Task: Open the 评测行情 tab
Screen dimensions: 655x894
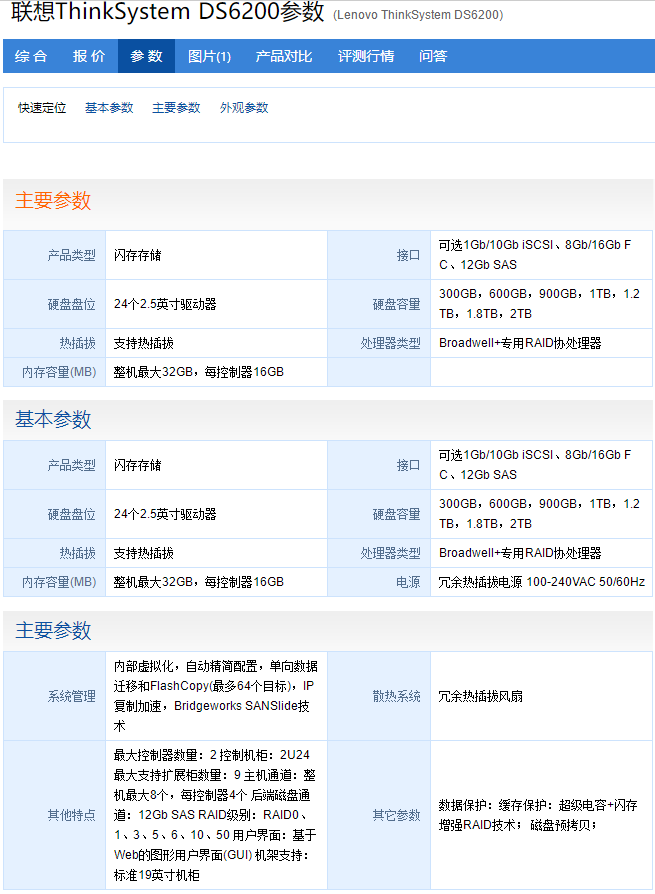Action: (x=366, y=56)
